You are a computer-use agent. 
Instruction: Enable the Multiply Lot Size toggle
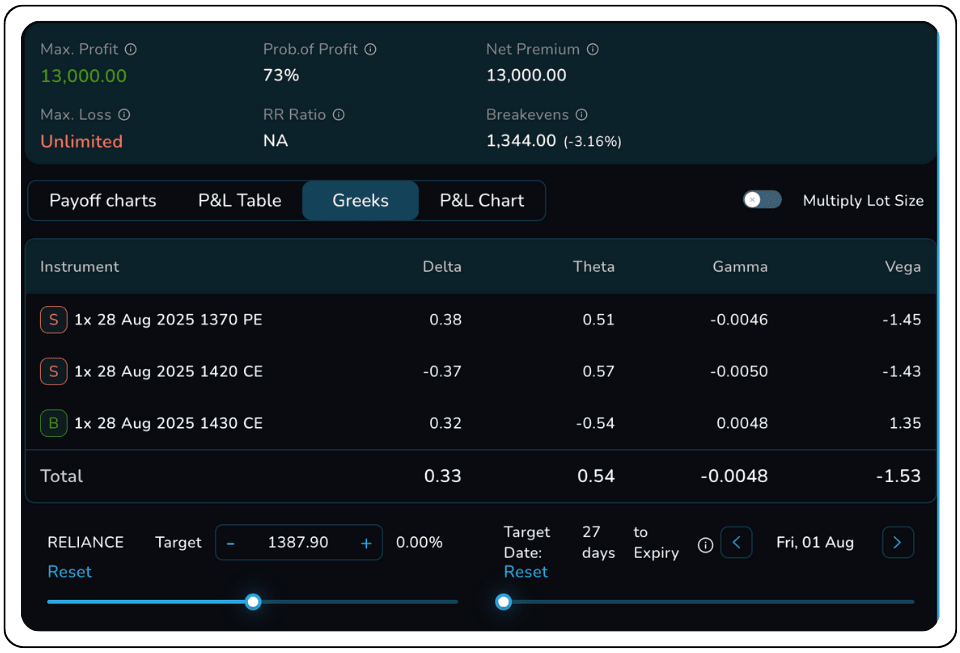coord(762,200)
